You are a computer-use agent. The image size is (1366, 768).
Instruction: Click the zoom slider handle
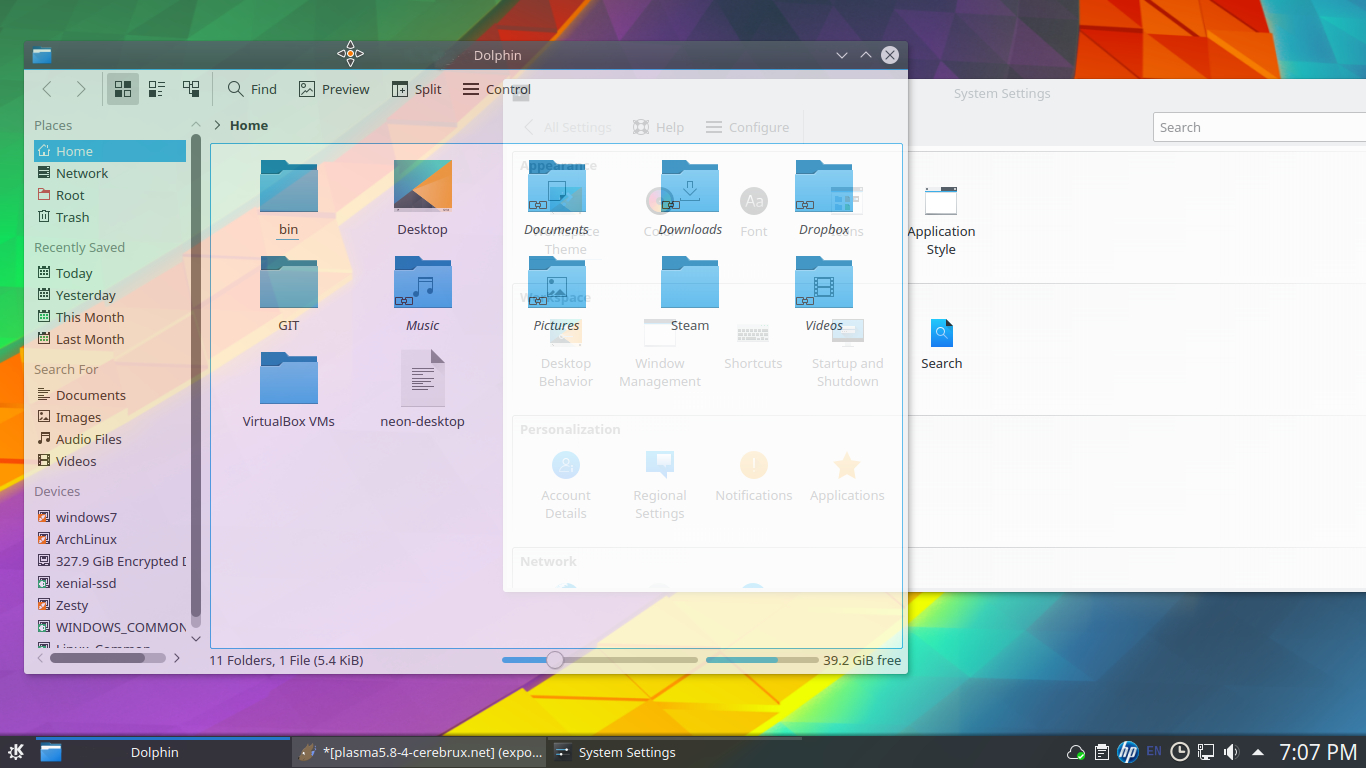coord(555,660)
